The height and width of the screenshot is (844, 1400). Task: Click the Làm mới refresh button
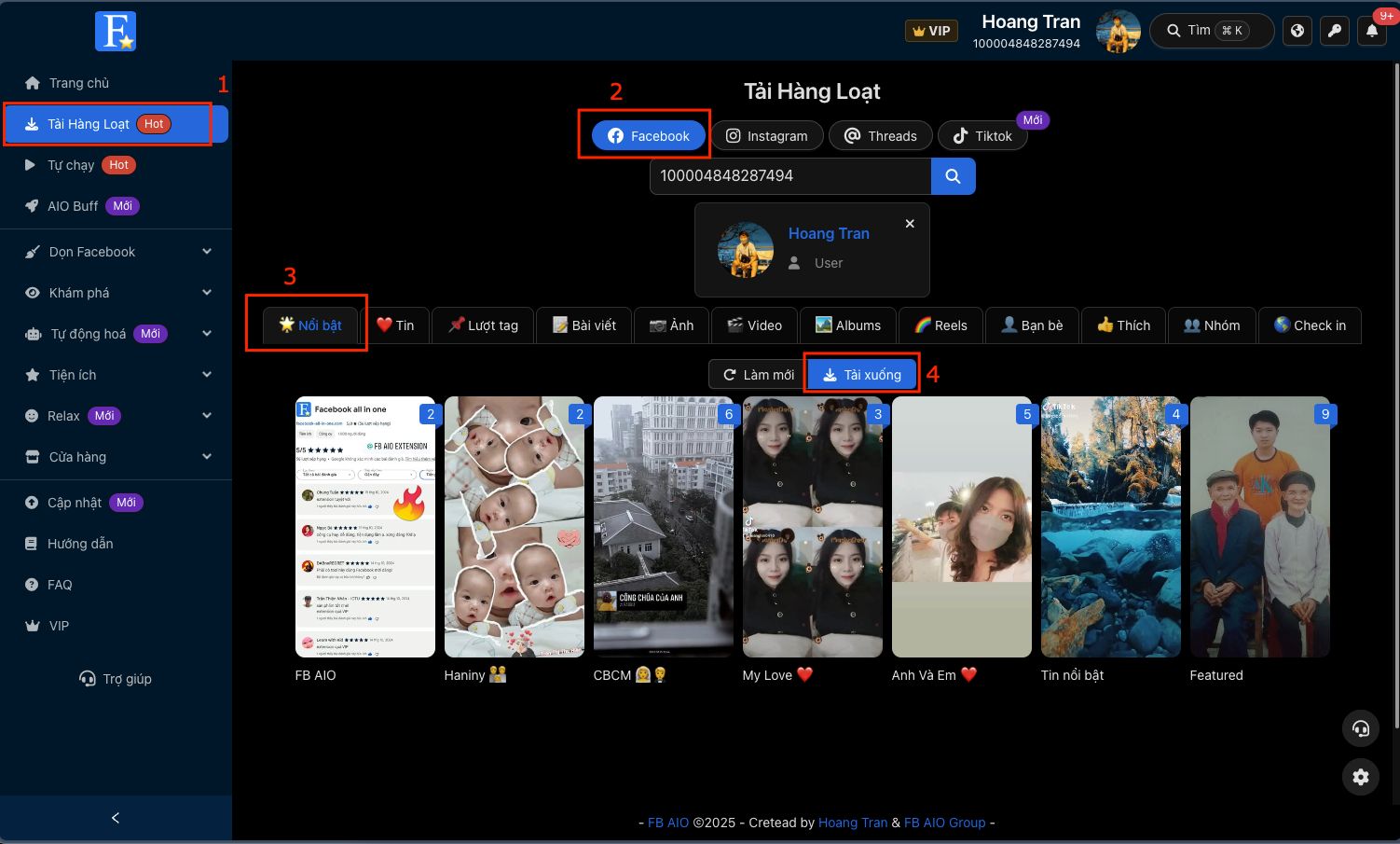[759, 375]
